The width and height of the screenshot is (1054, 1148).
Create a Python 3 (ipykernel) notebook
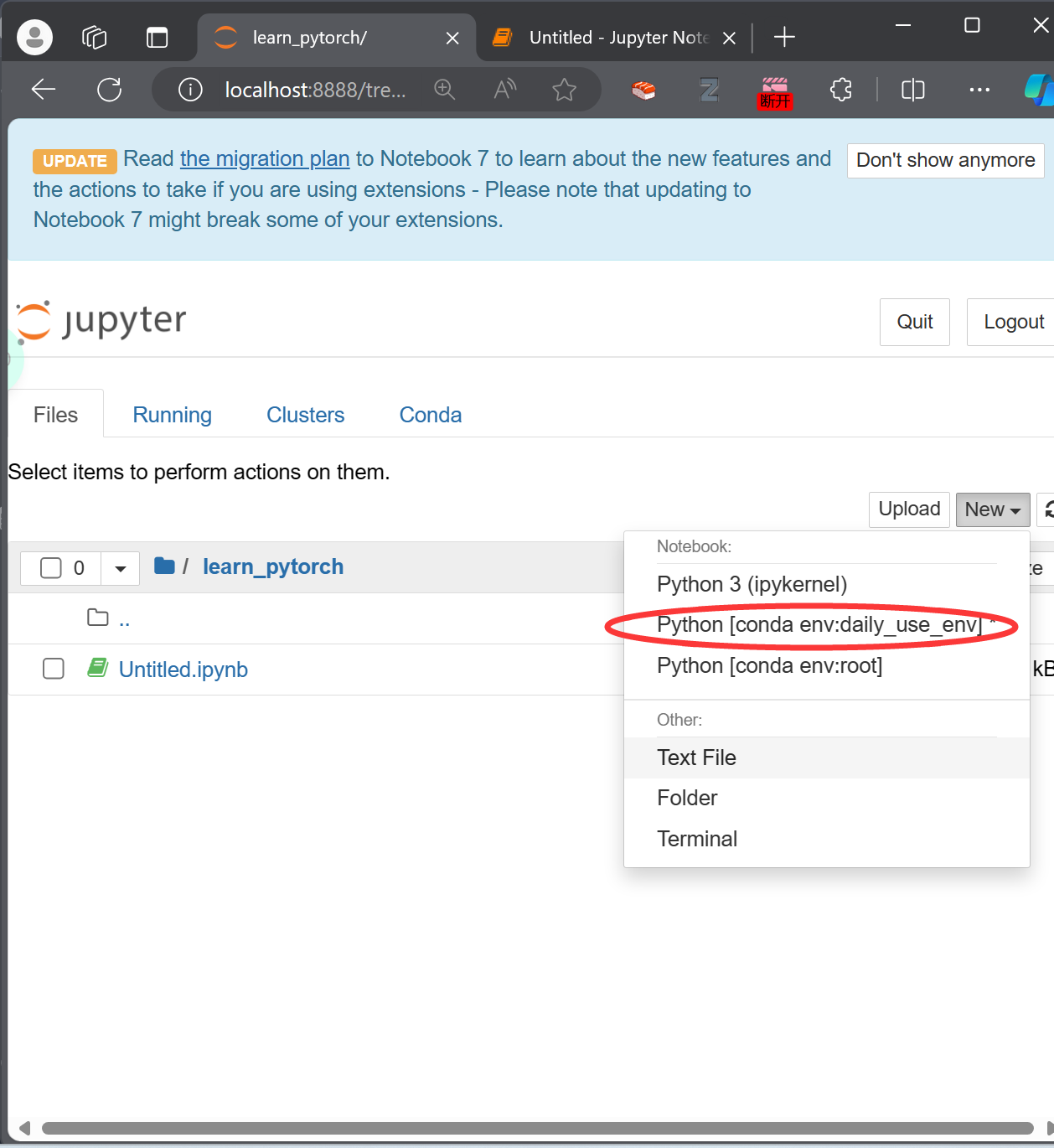(x=827, y=584)
